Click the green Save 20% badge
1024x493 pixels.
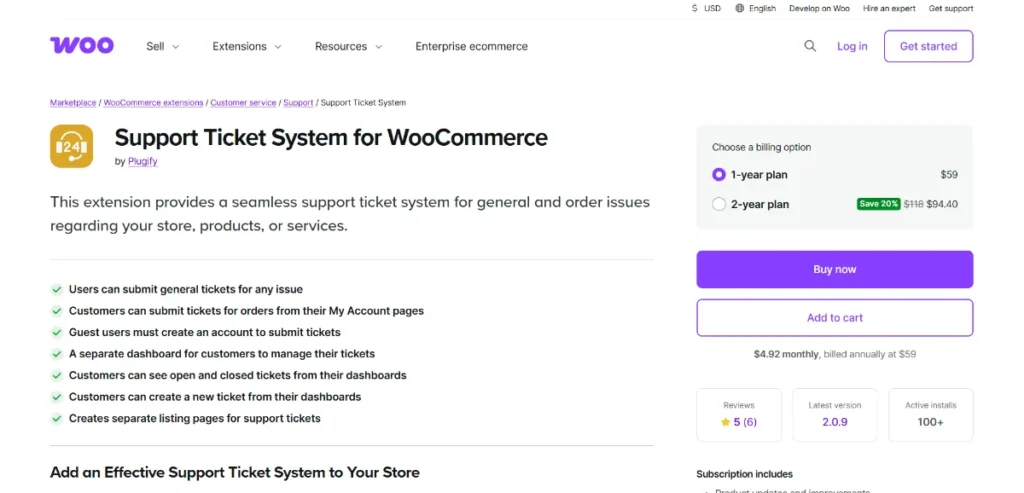pos(877,204)
